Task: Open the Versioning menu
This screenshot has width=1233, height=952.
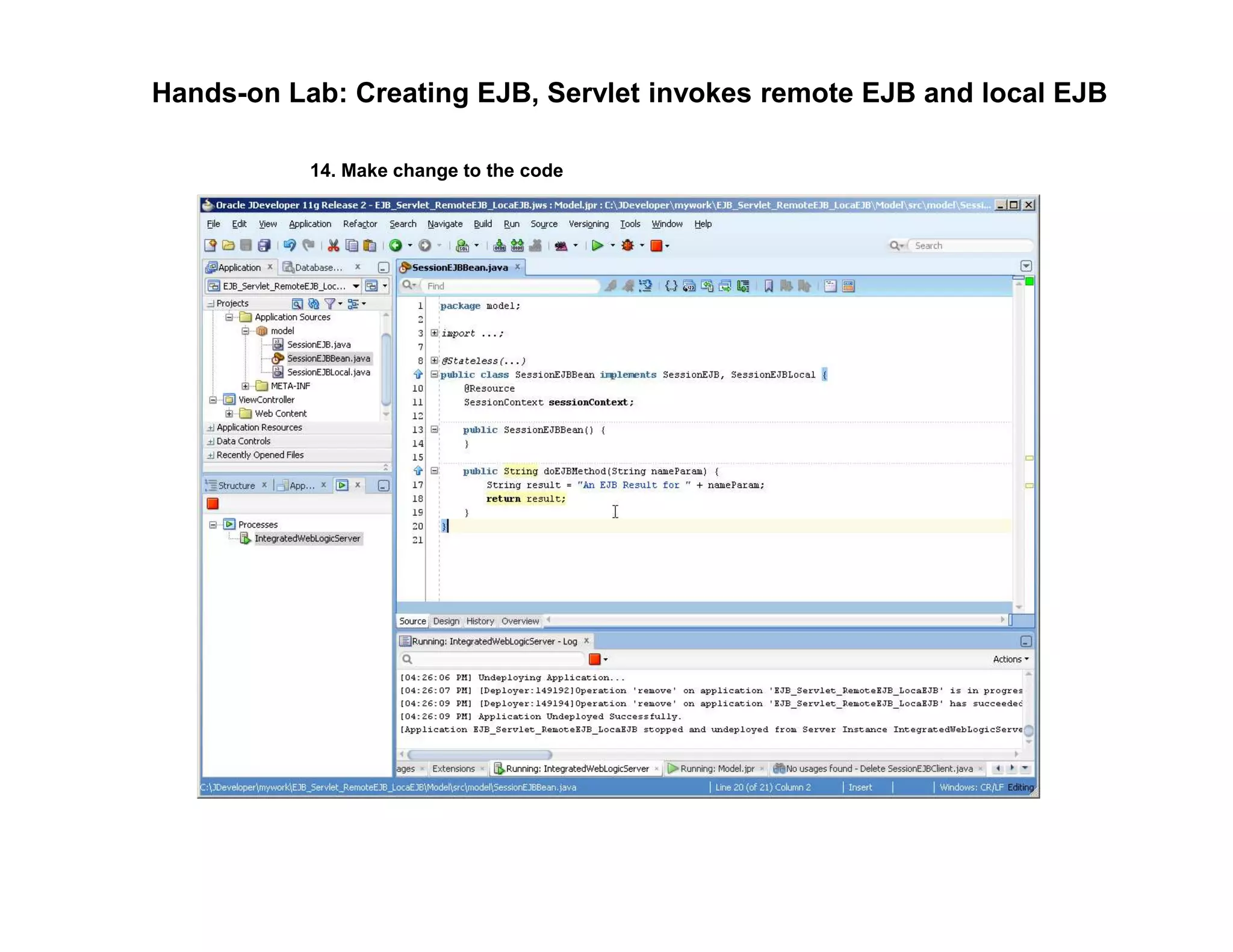Action: [589, 224]
